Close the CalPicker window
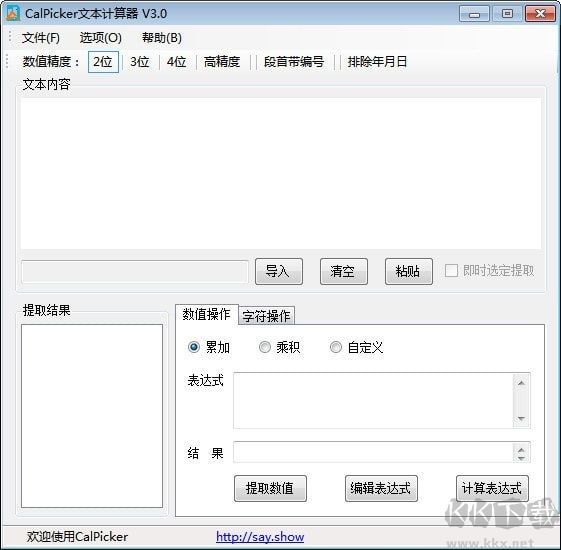561x550 pixels. coord(540,14)
